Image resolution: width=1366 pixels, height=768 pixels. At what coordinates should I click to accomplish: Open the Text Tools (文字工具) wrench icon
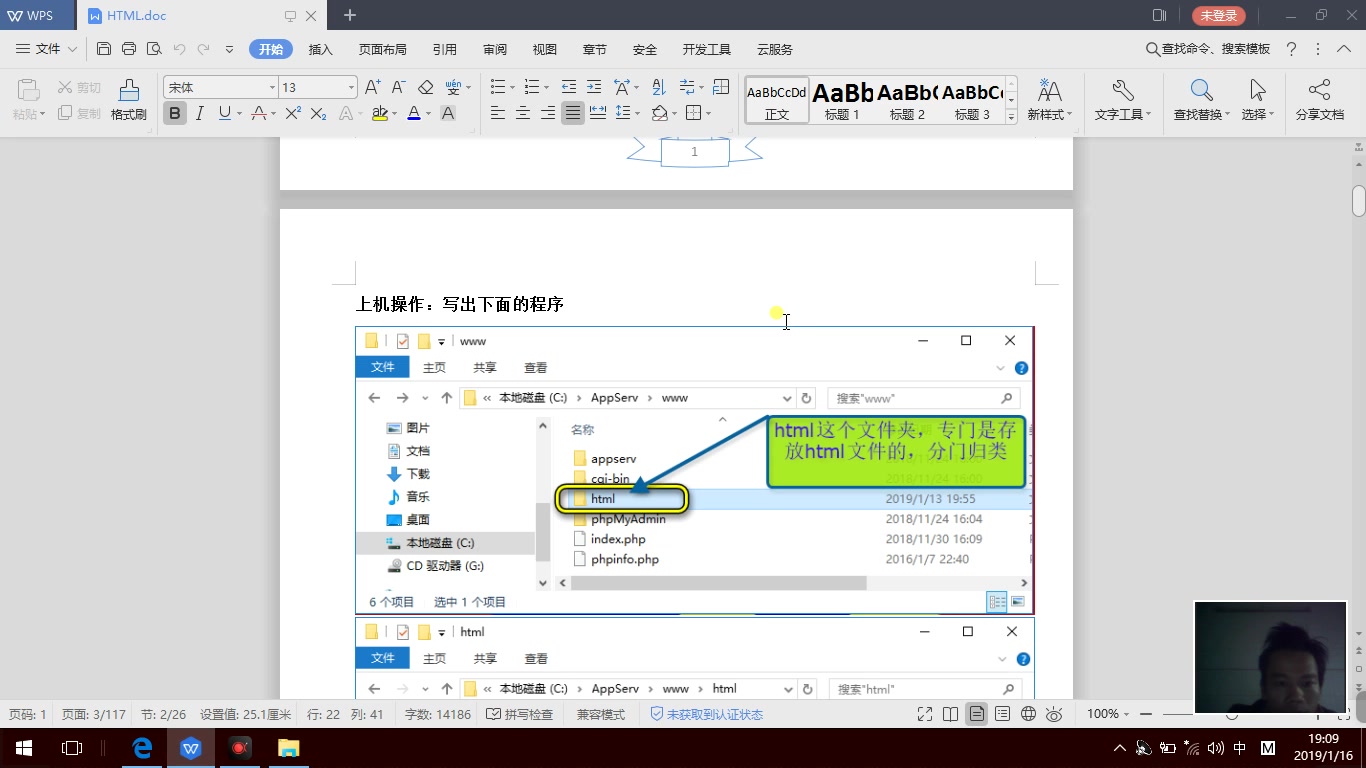coord(1122,100)
